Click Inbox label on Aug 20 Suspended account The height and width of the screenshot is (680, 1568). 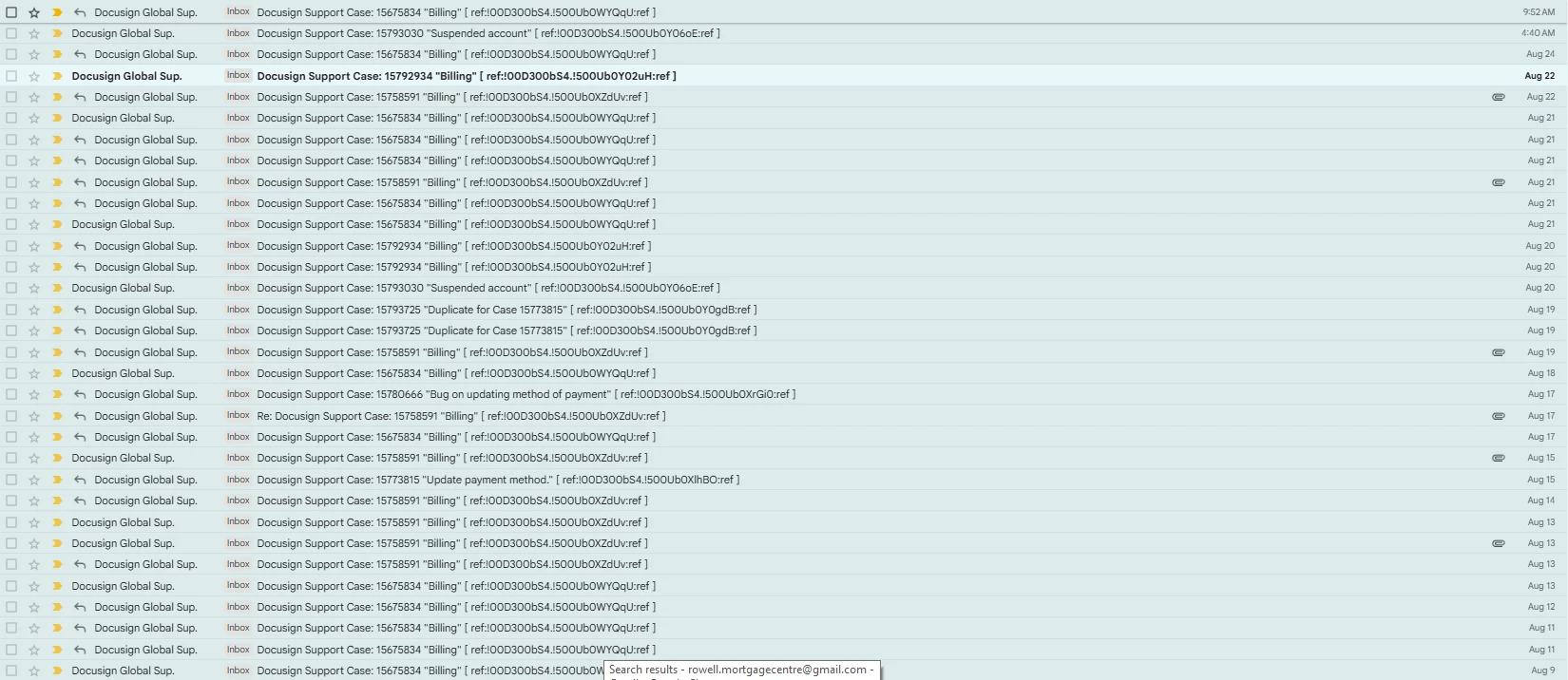pyautogui.click(x=238, y=288)
